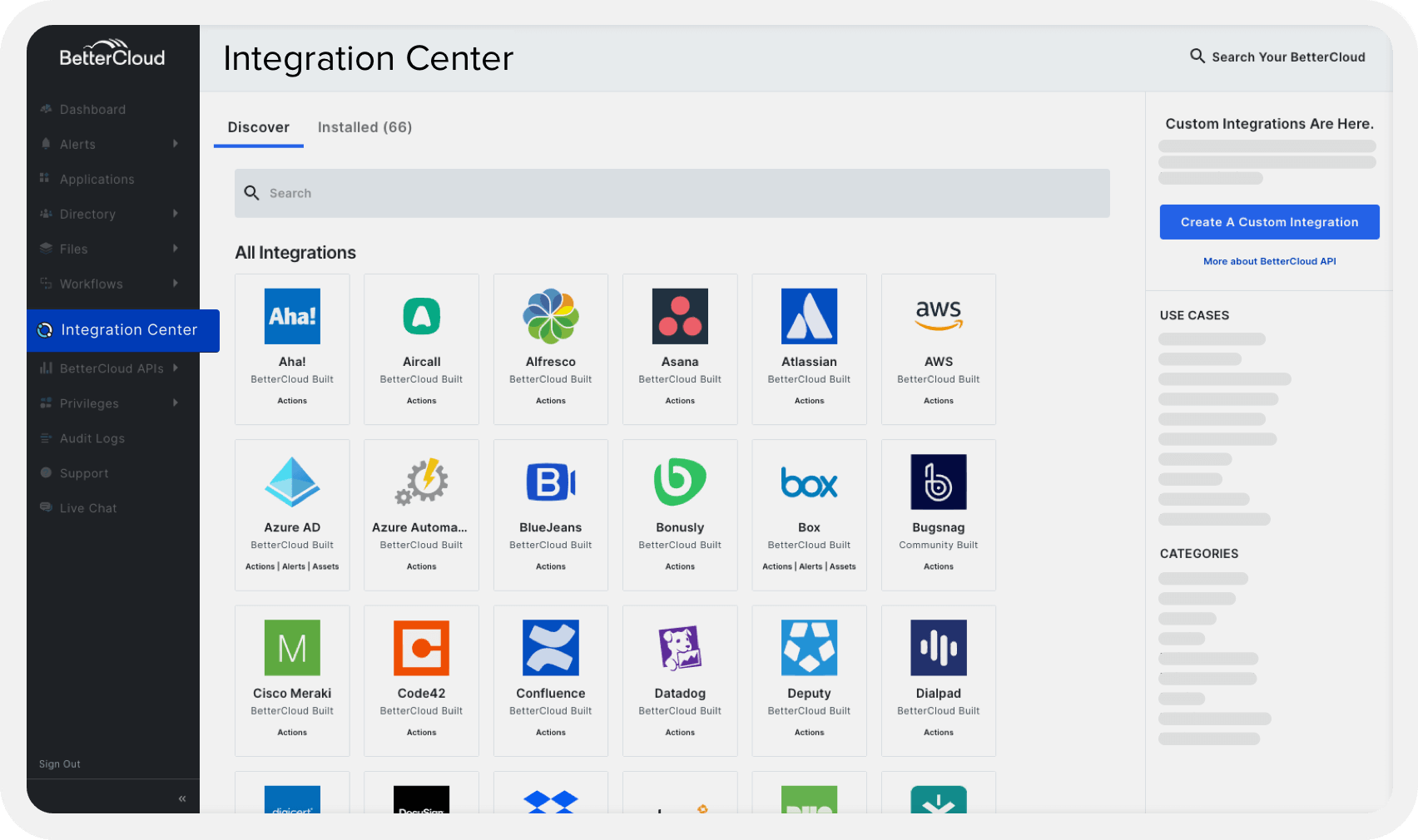Expand the Files submenu arrow
Image resolution: width=1418 pixels, height=840 pixels.
click(x=176, y=249)
